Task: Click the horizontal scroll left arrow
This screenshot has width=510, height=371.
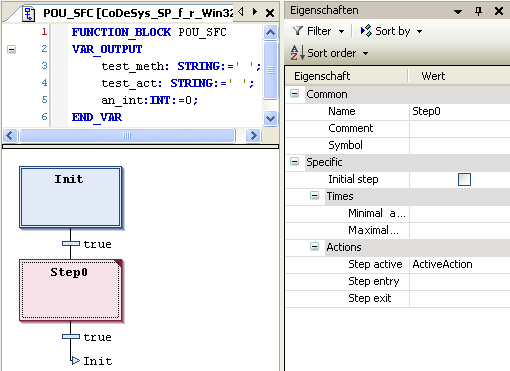Action: (10, 136)
